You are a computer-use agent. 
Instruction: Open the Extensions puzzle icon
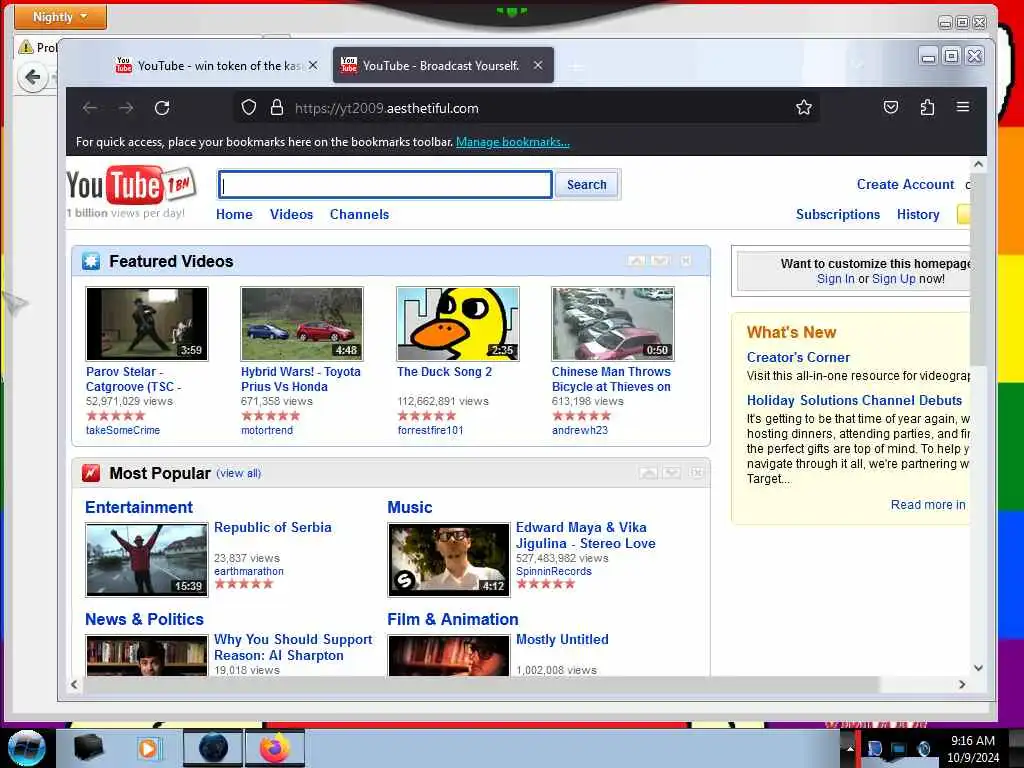pos(927,107)
